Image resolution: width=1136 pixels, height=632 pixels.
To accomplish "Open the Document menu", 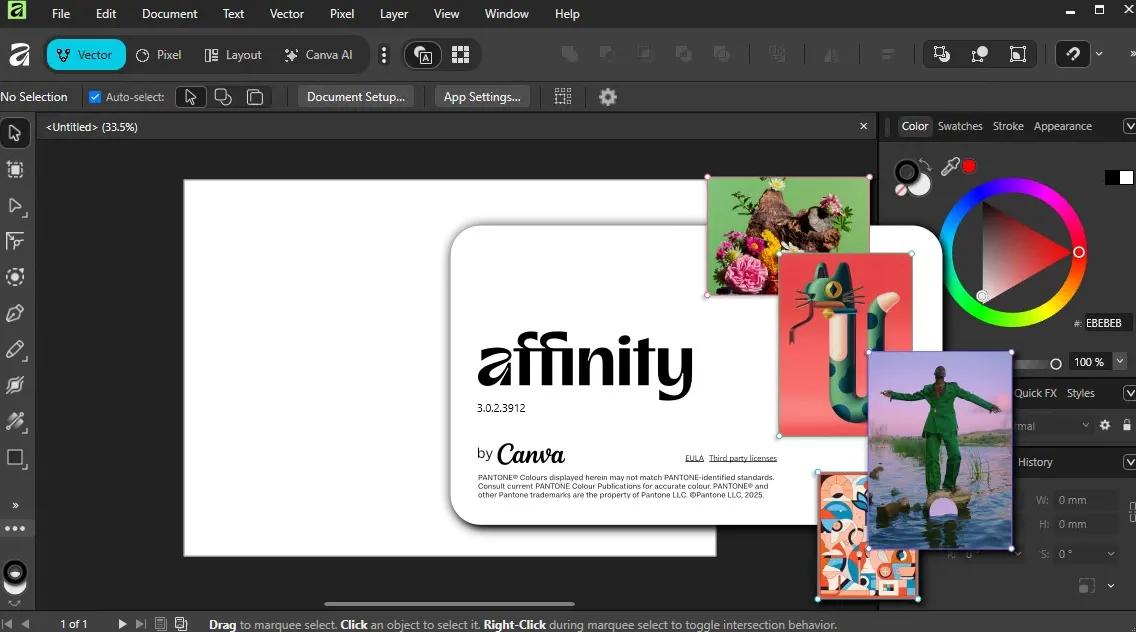I will point(170,14).
